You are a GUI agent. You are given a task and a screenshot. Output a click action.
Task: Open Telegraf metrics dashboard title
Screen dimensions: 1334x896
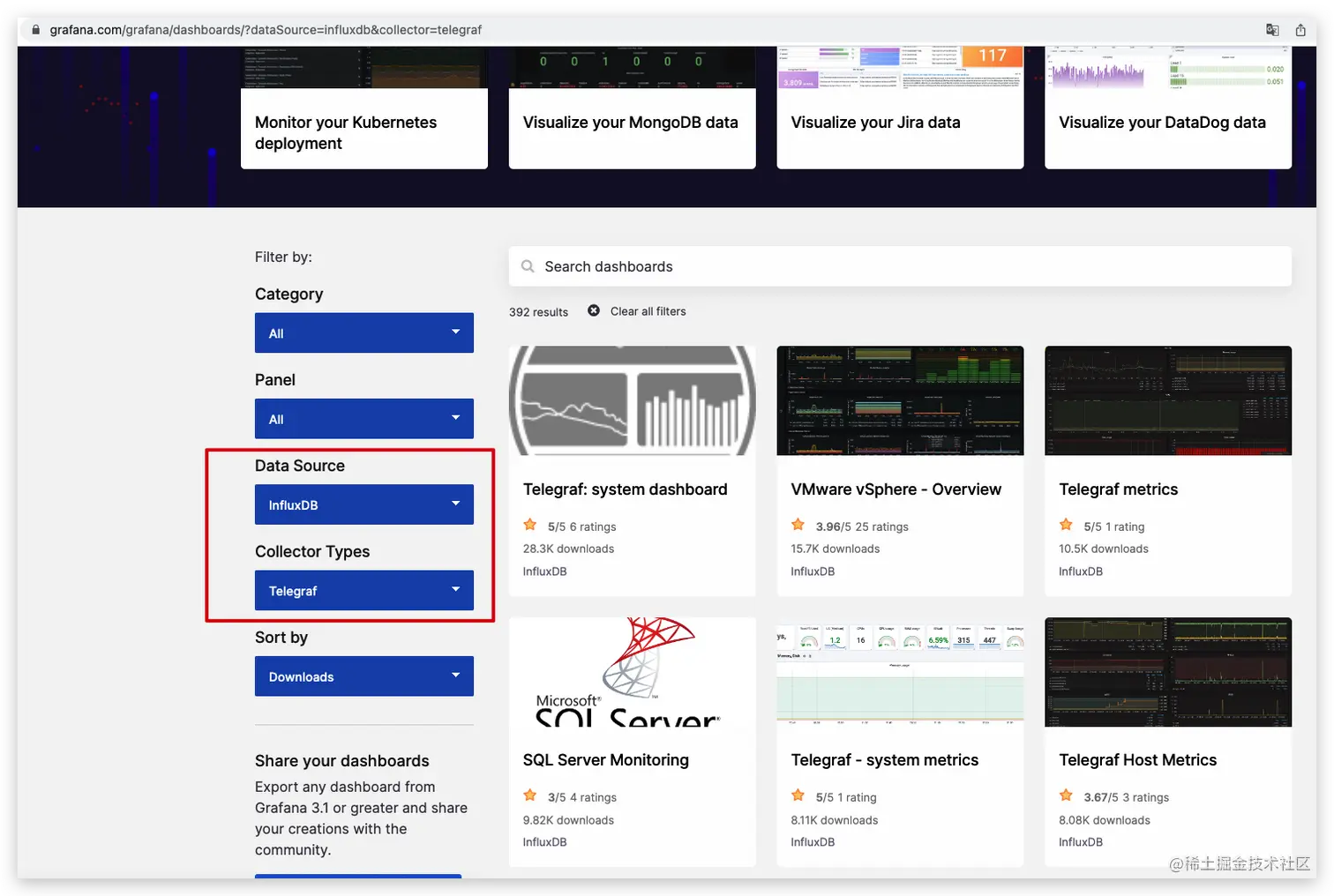pos(1118,489)
